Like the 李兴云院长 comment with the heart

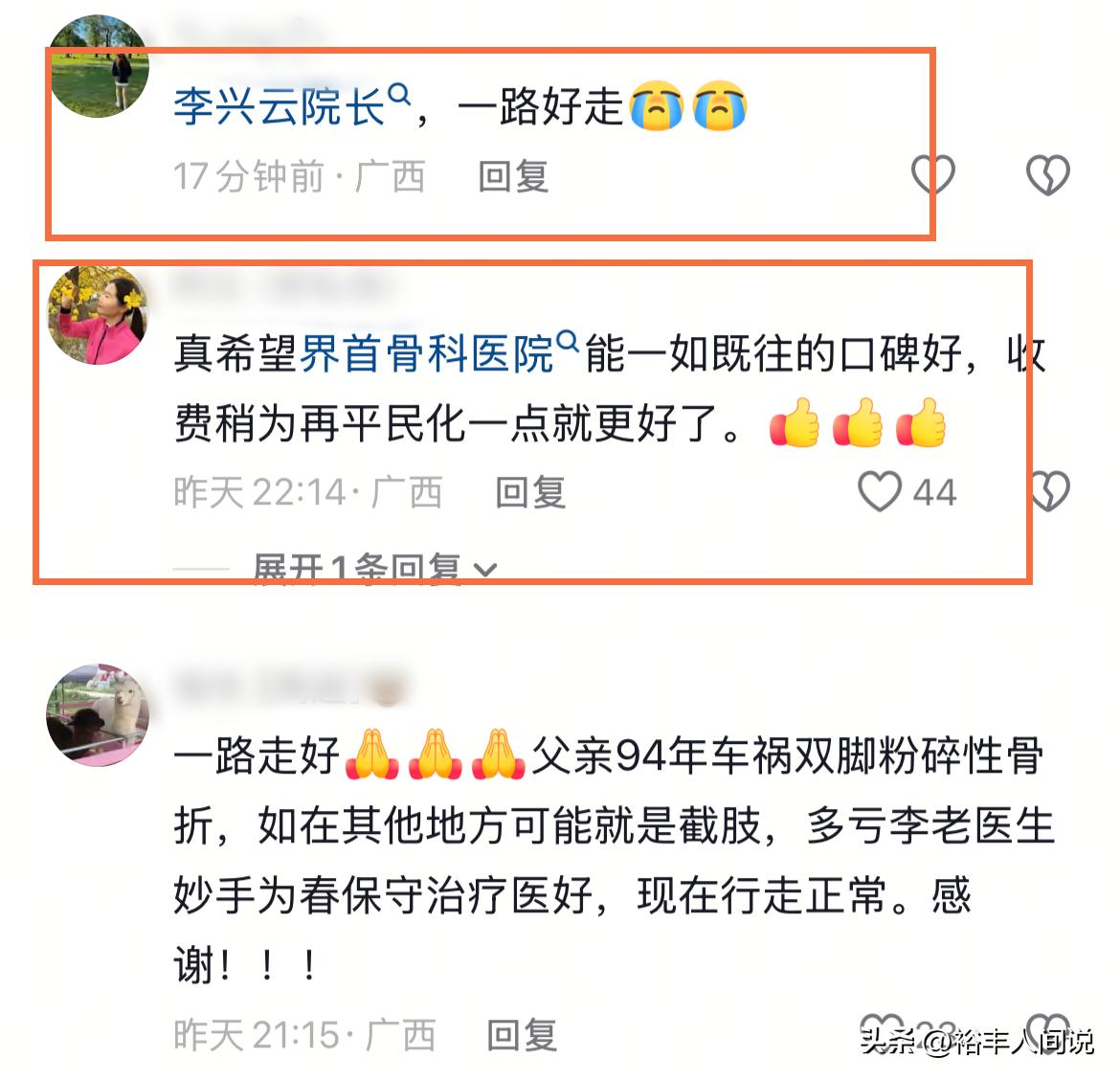(932, 174)
